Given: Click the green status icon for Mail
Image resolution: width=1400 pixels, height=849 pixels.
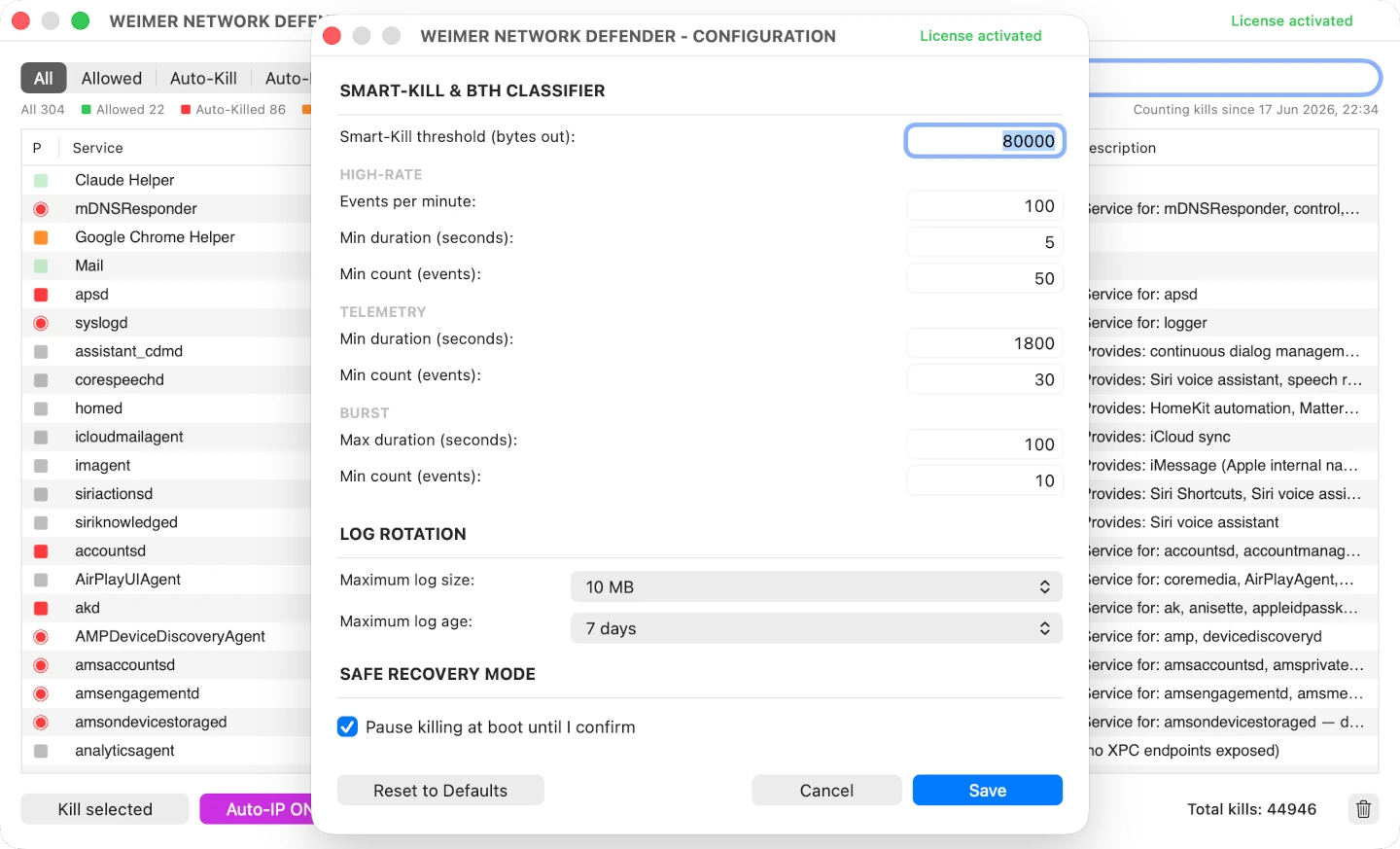Looking at the screenshot, I should (41, 266).
